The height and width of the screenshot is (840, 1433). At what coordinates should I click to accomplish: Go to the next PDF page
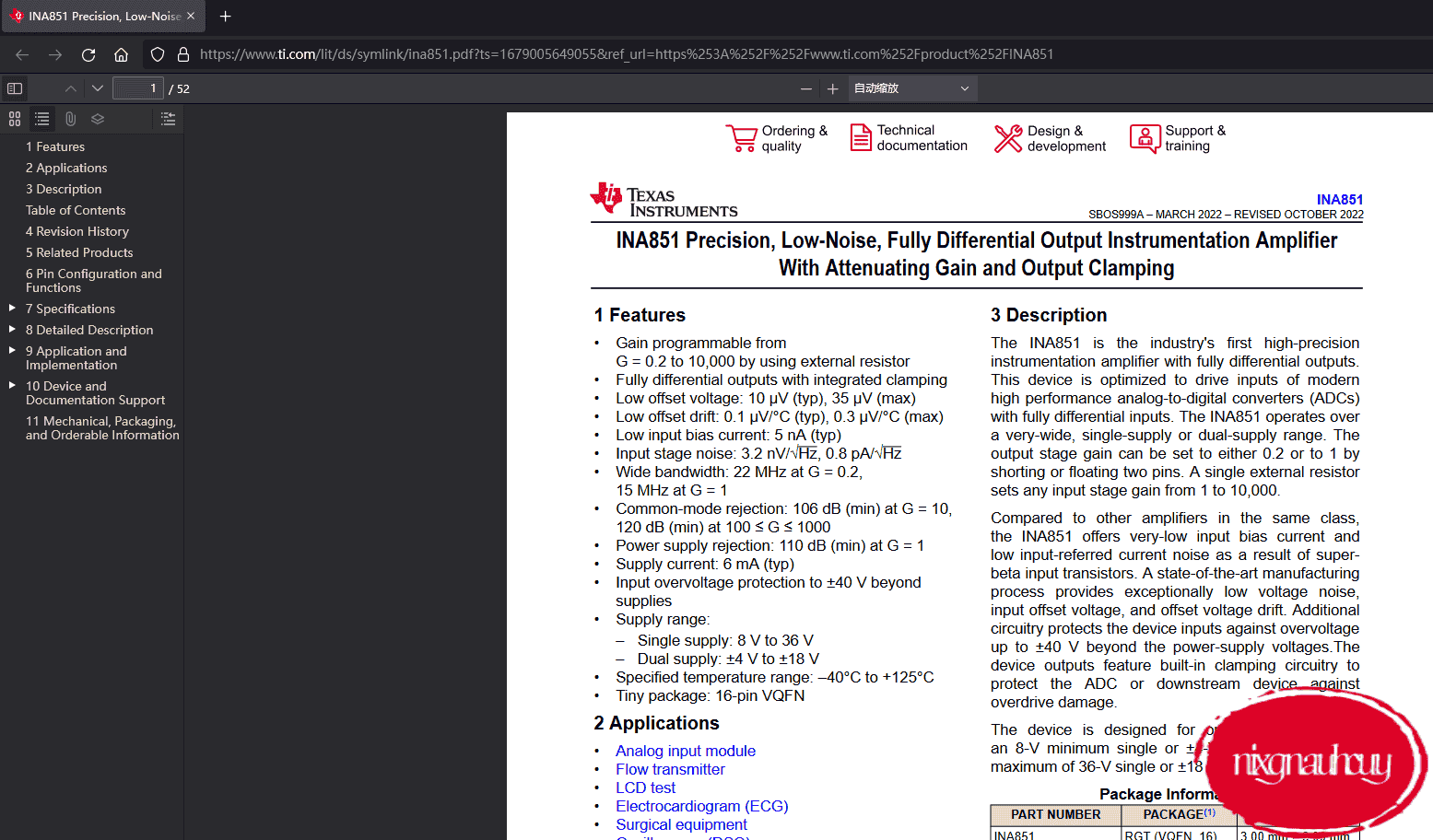(x=97, y=88)
